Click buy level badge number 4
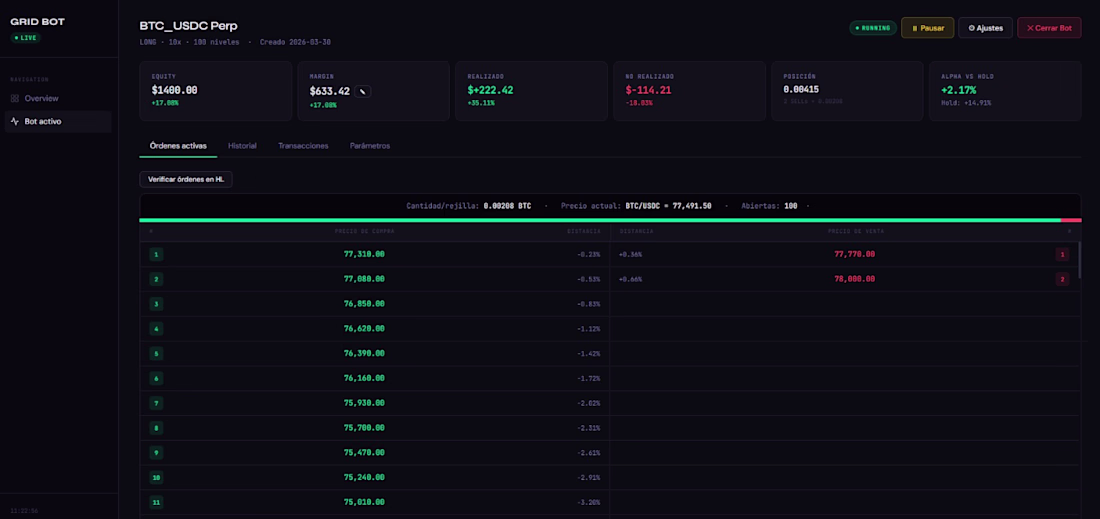 point(156,329)
